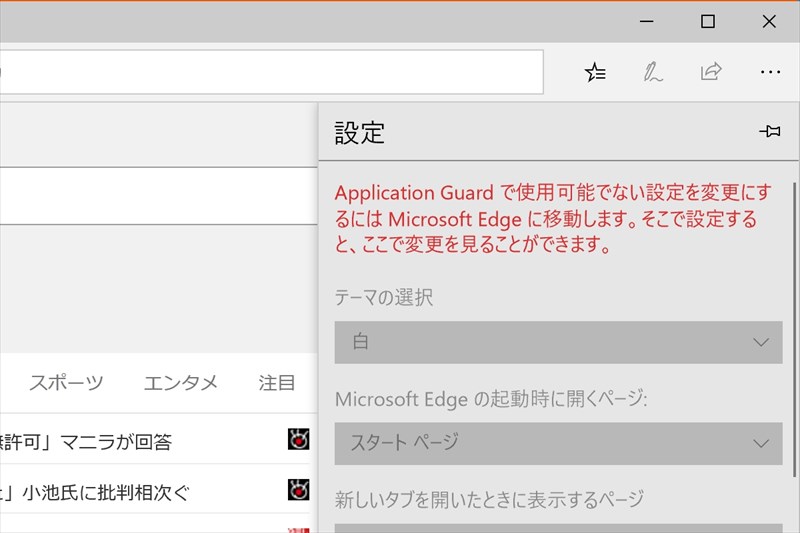Viewport: 800px width, 533px height.
Task: Maximize the Edge window
Action: pyautogui.click(x=708, y=21)
